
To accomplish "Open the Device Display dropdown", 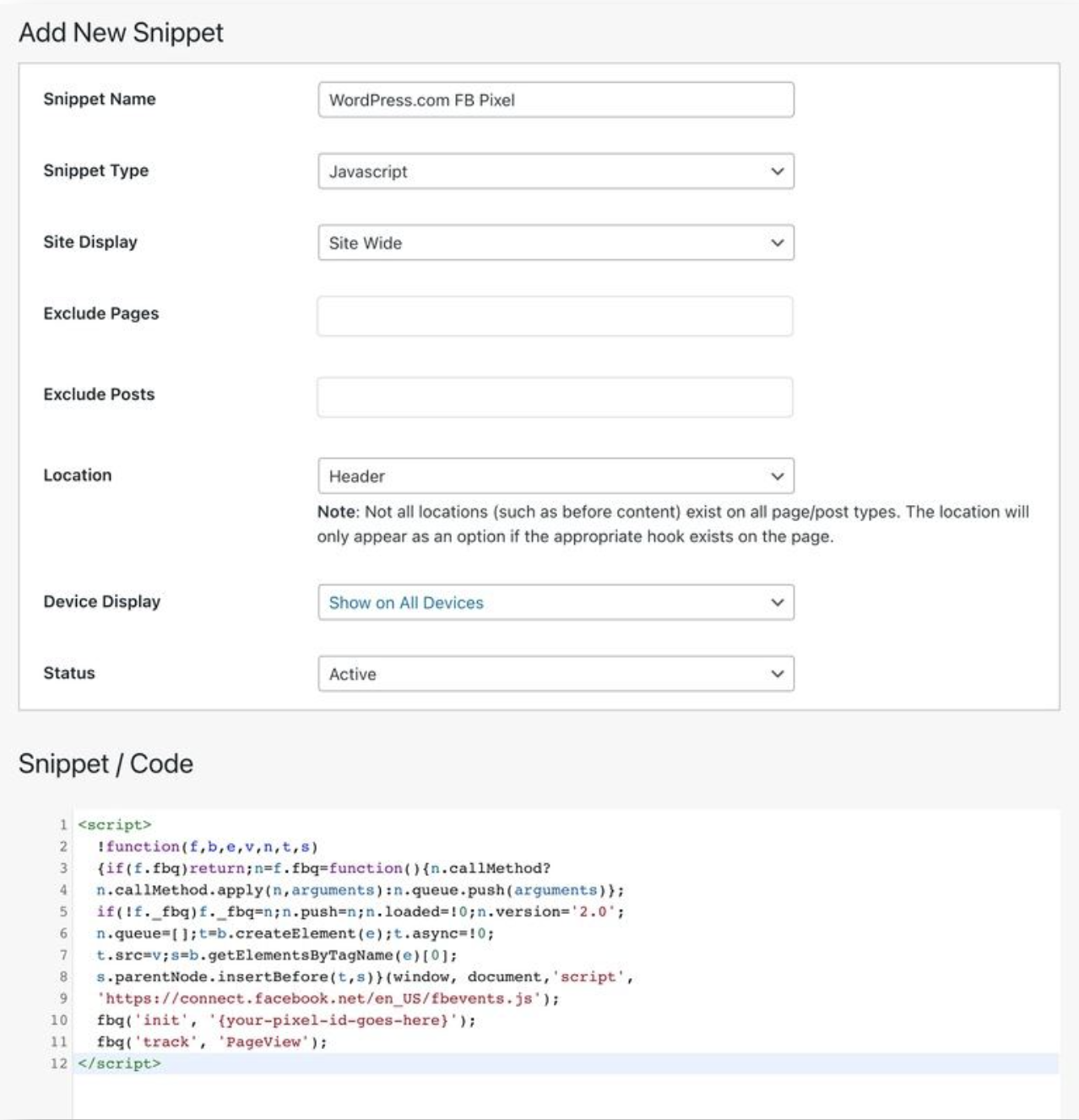I will [556, 602].
